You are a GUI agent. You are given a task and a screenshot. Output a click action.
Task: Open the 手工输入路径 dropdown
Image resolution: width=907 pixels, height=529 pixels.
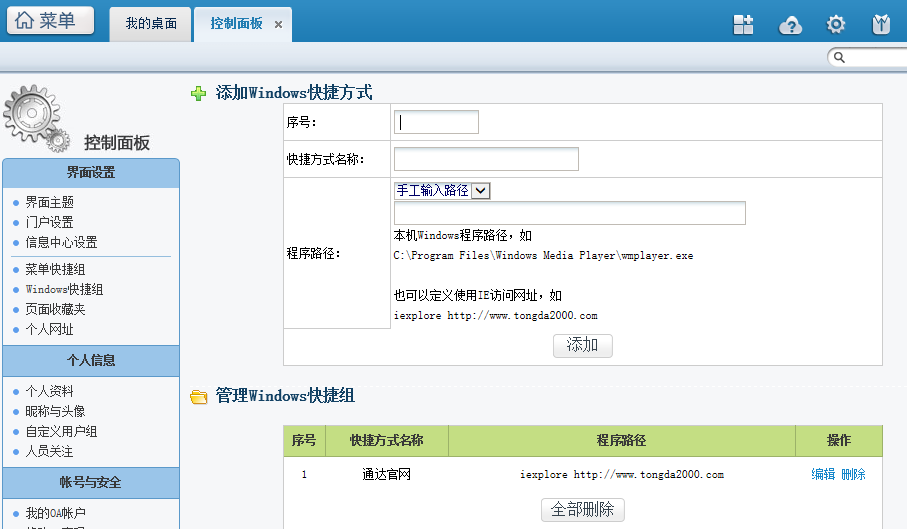(x=441, y=190)
